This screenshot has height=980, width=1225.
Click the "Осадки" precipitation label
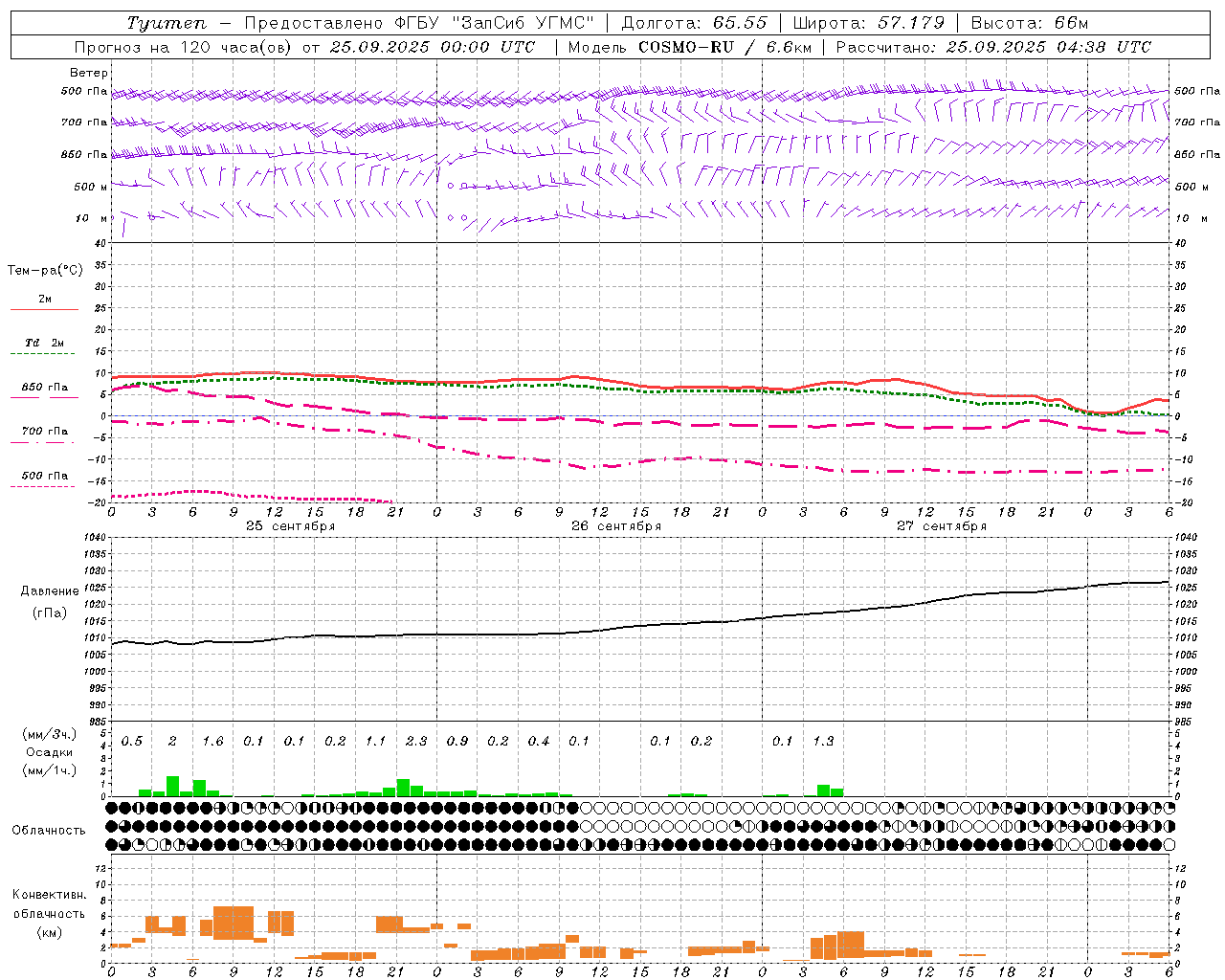50,752
